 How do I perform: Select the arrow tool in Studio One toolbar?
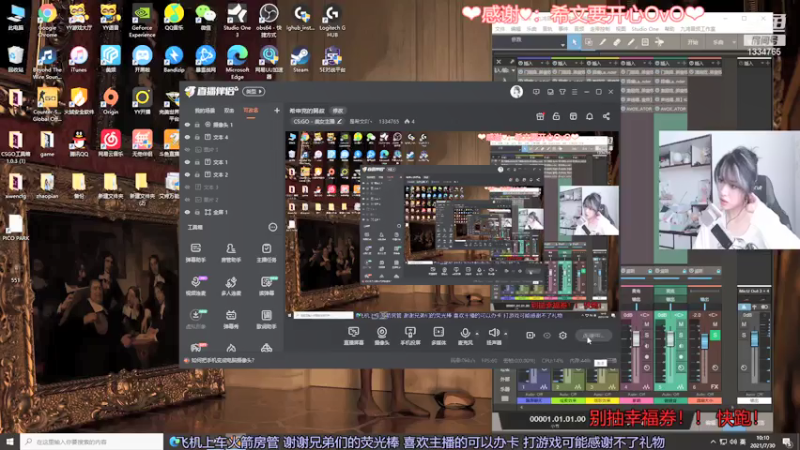pyautogui.click(x=574, y=42)
